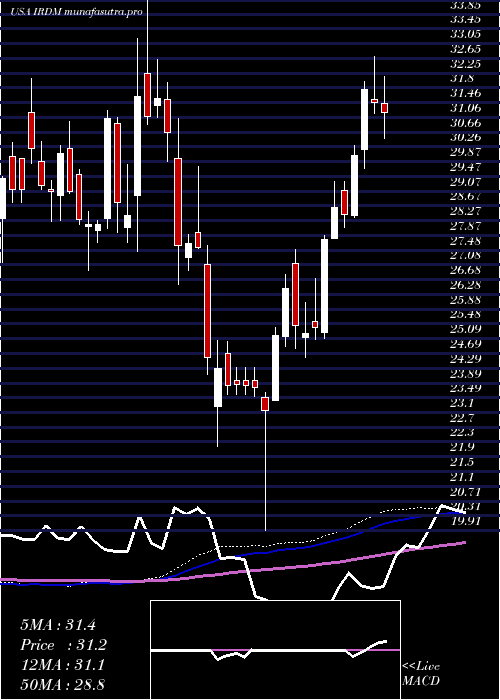Click the tall white candle at 31.46
The height and width of the screenshot is (700, 500).
pos(365,119)
